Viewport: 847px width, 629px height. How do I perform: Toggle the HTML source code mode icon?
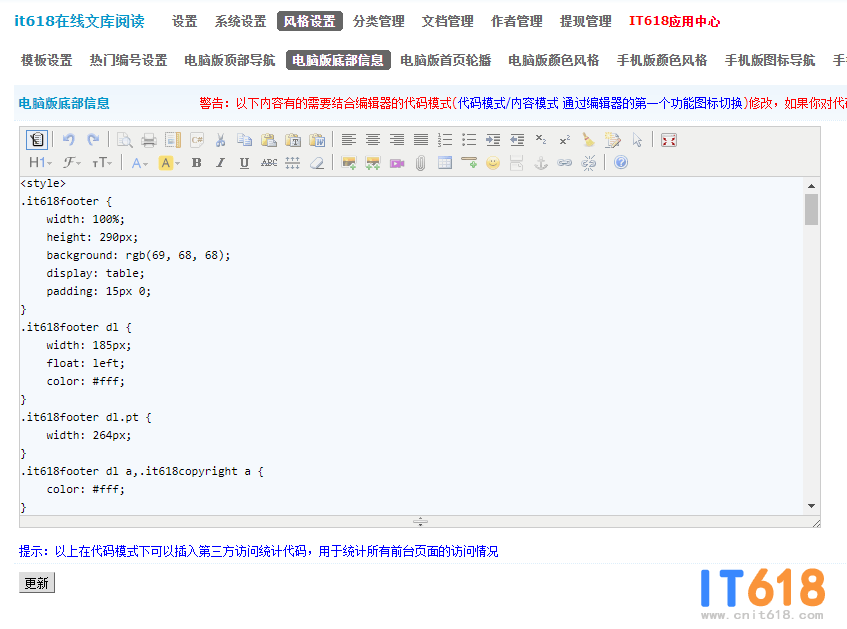(37, 140)
